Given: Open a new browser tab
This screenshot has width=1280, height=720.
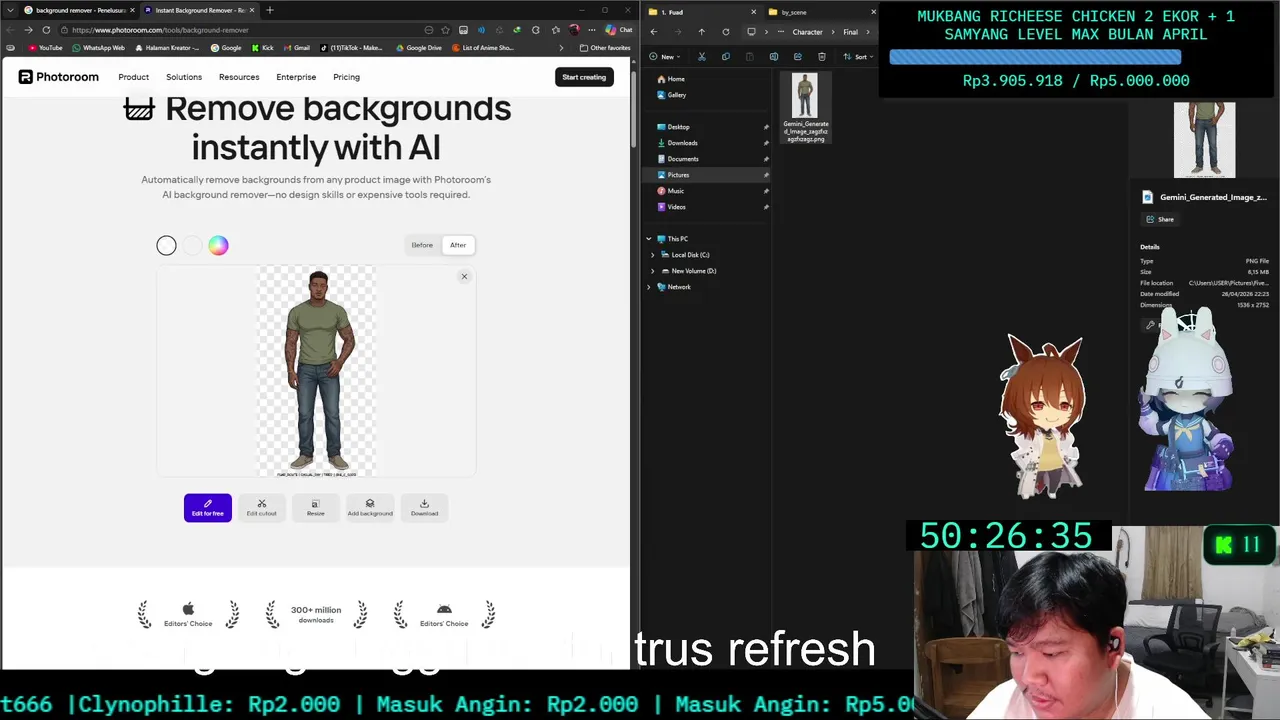Looking at the screenshot, I should tap(269, 10).
